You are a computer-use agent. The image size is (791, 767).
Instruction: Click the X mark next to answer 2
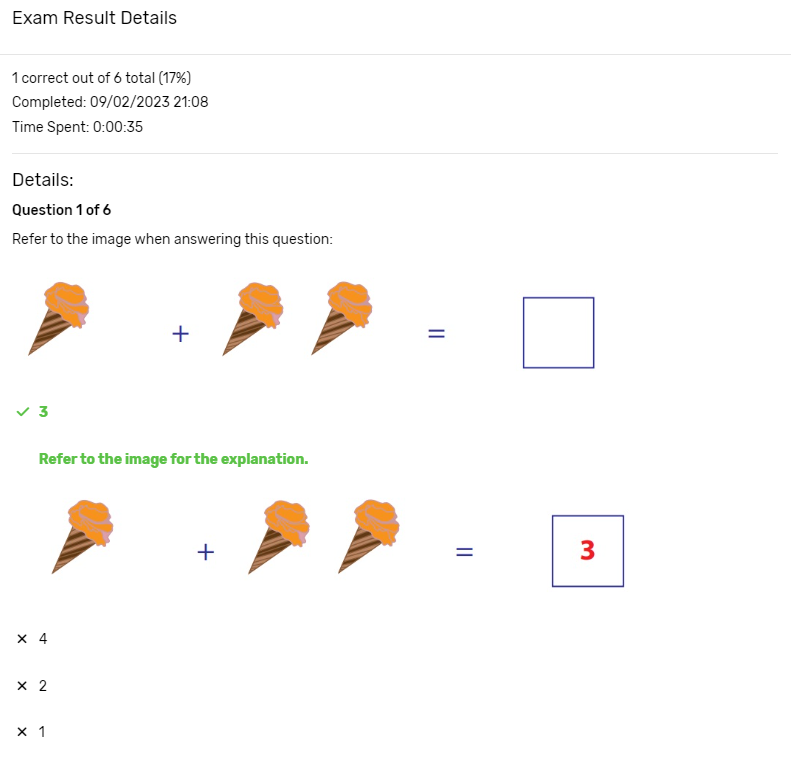[22, 686]
